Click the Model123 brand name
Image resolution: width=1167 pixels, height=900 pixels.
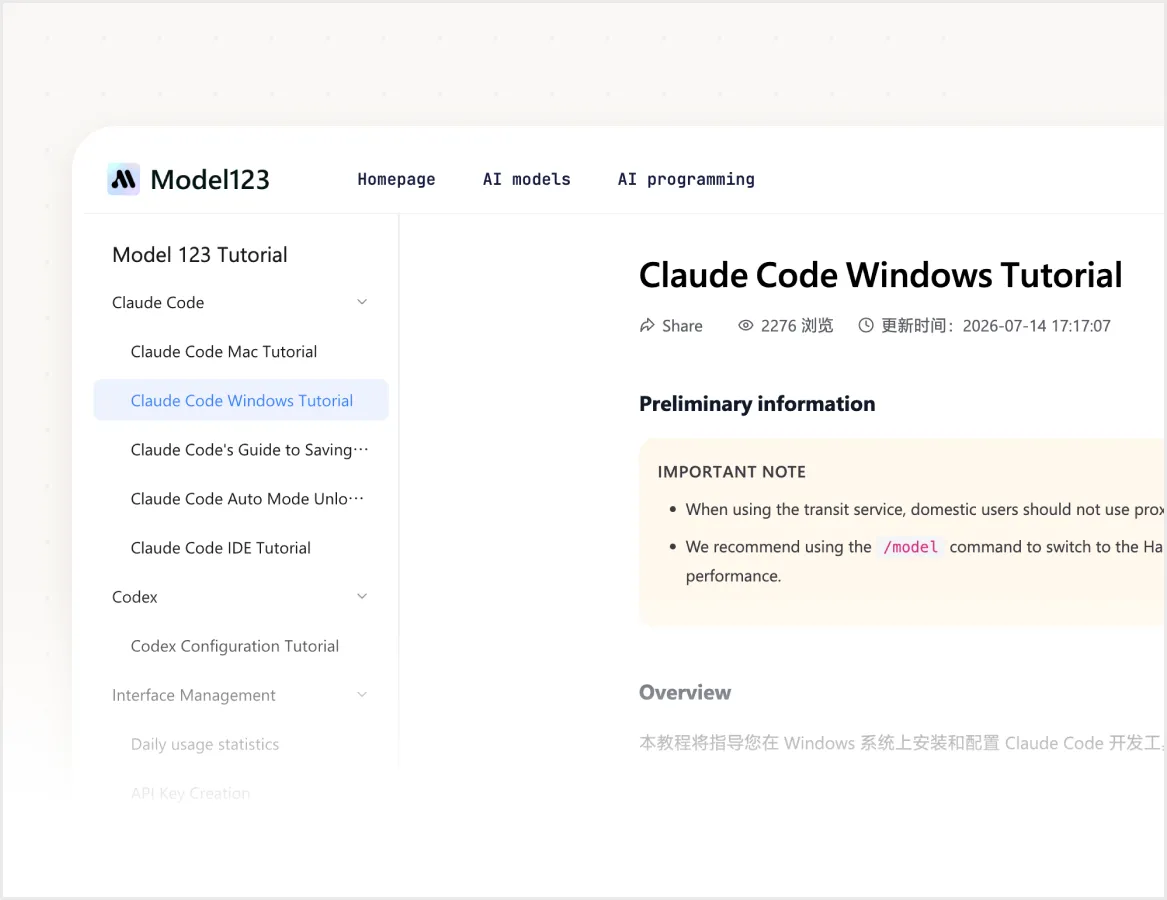tap(210, 179)
